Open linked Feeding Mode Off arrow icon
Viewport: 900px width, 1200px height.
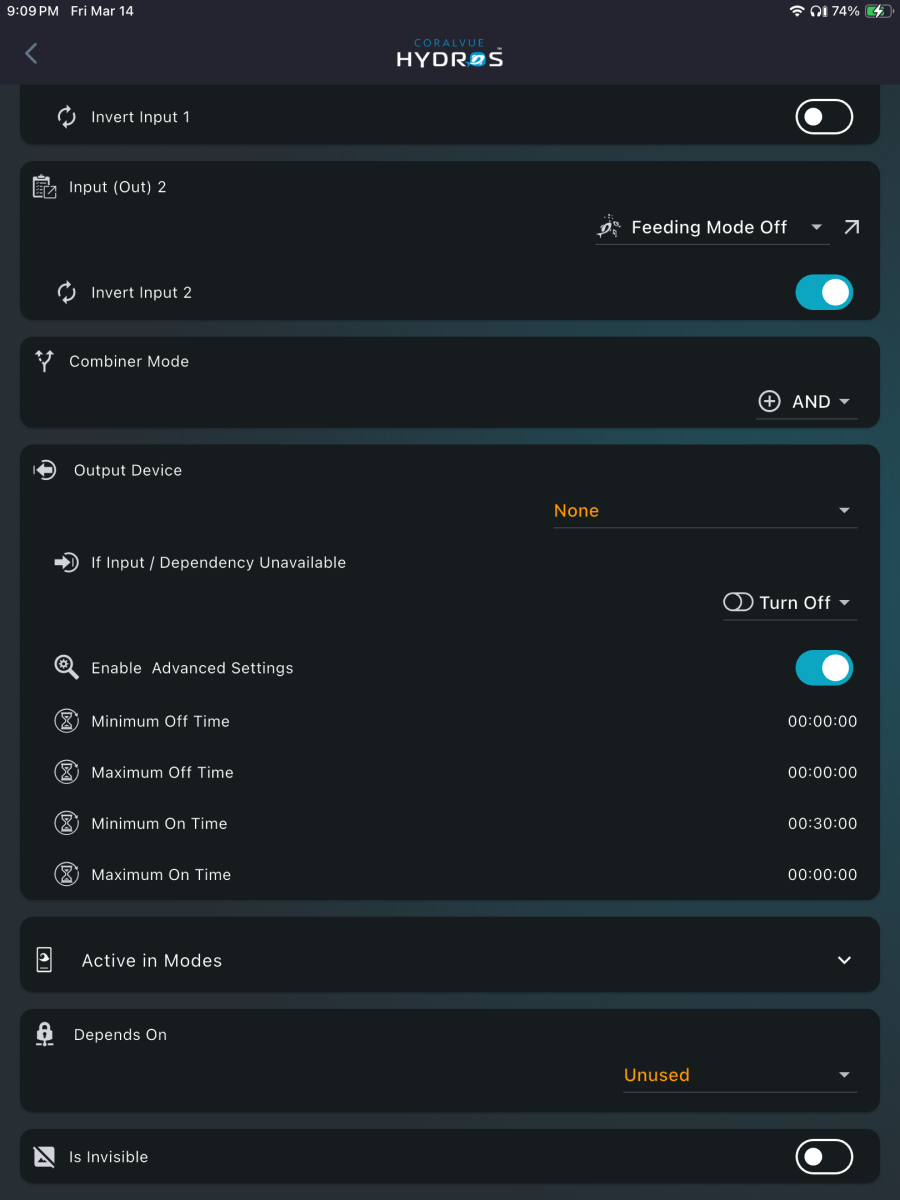pyautogui.click(x=851, y=228)
